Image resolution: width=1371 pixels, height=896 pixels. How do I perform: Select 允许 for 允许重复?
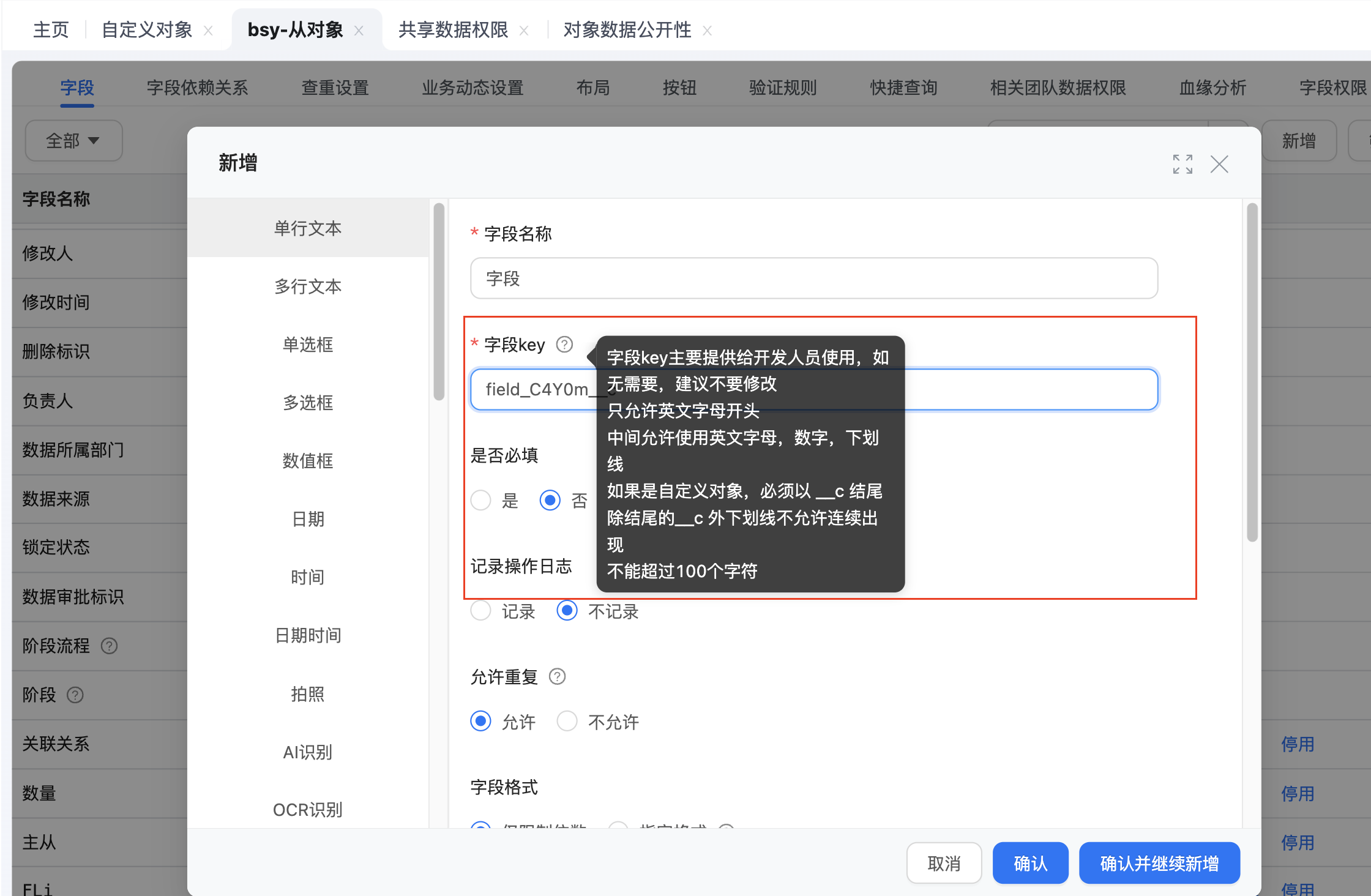pyautogui.click(x=480, y=722)
